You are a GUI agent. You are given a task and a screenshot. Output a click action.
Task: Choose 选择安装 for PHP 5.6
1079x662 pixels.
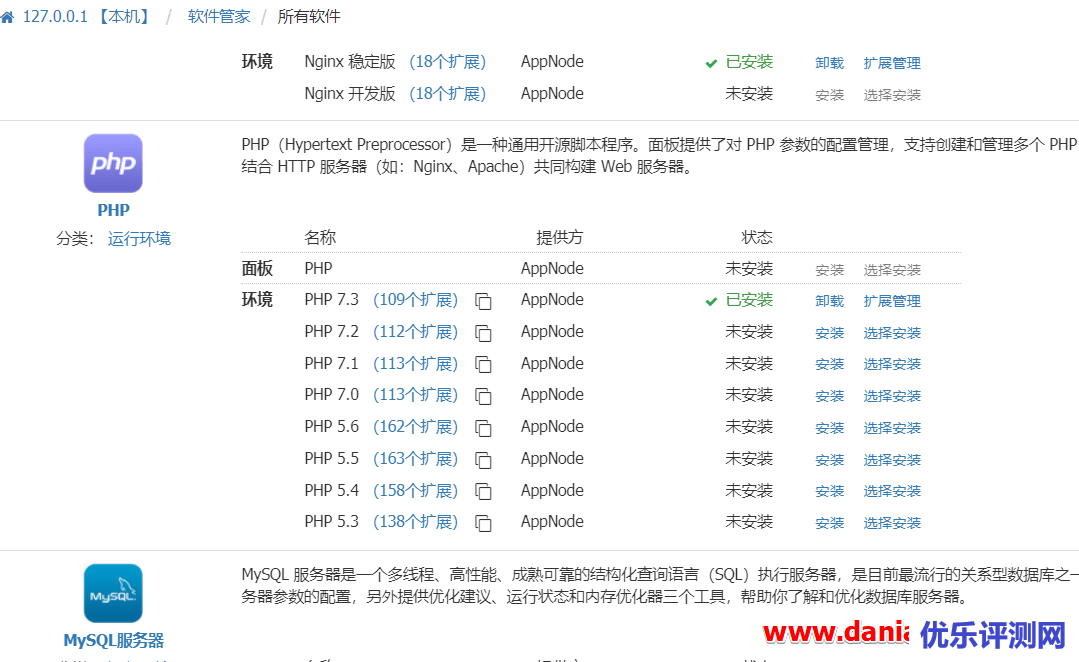pyautogui.click(x=892, y=428)
